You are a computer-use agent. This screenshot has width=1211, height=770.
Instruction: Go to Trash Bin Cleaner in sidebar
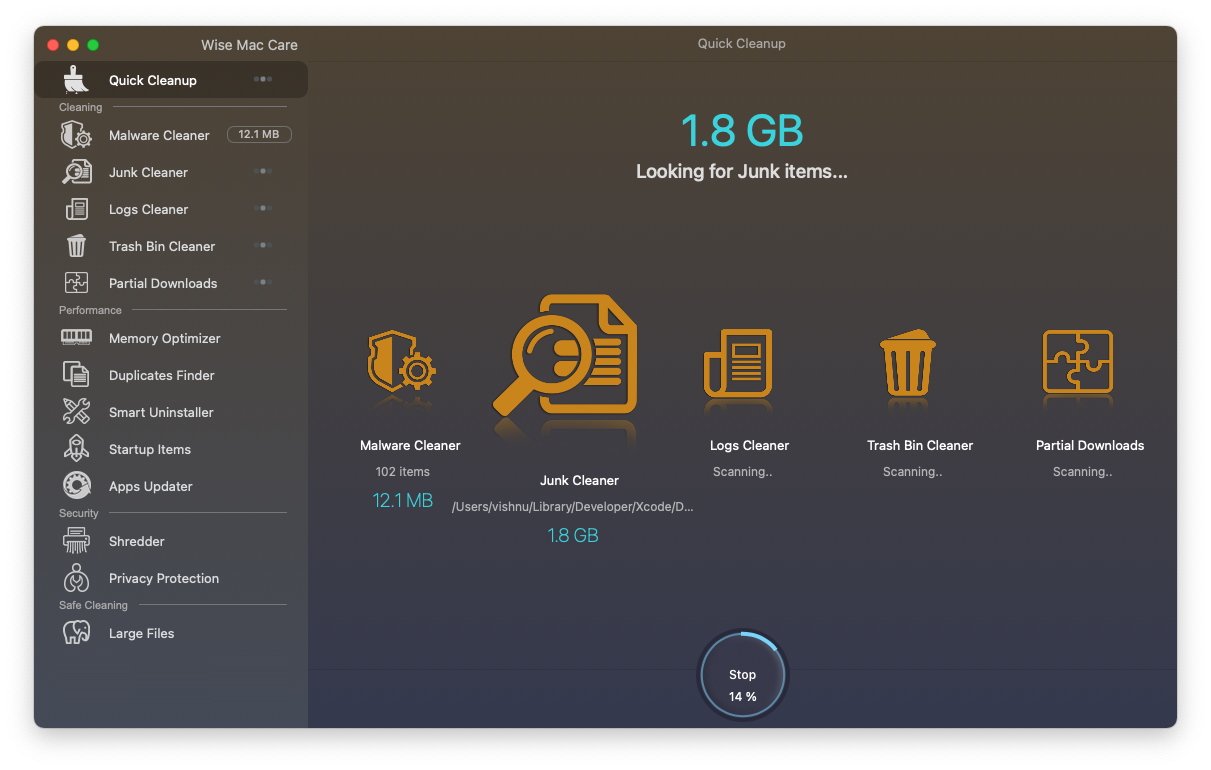coord(171,246)
